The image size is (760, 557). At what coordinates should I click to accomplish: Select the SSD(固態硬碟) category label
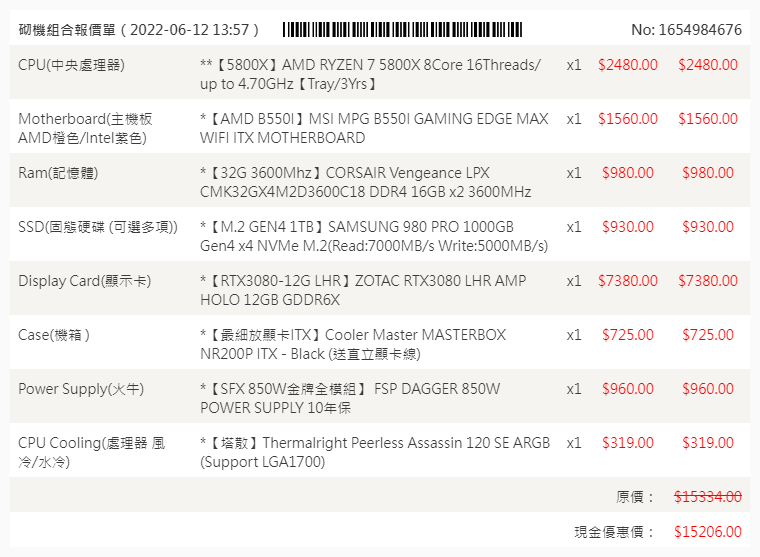[x=98, y=227]
